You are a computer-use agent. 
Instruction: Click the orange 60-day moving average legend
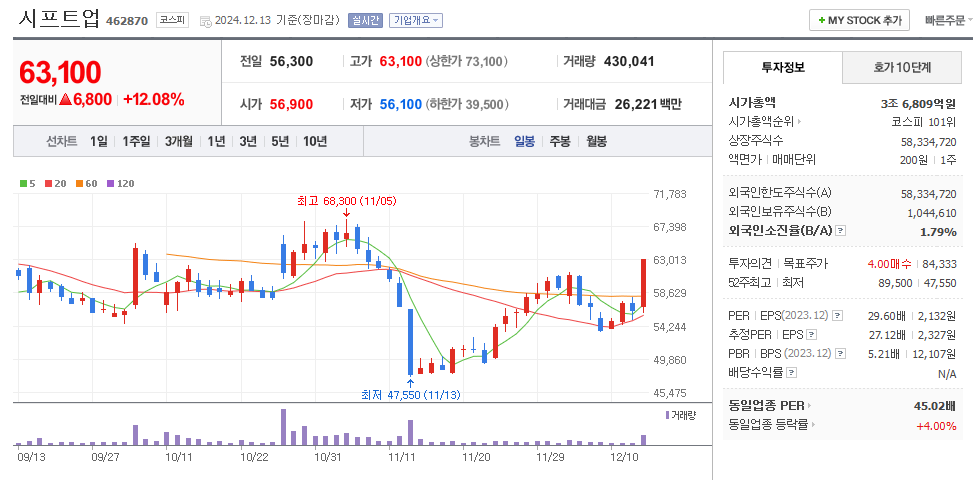[87, 184]
